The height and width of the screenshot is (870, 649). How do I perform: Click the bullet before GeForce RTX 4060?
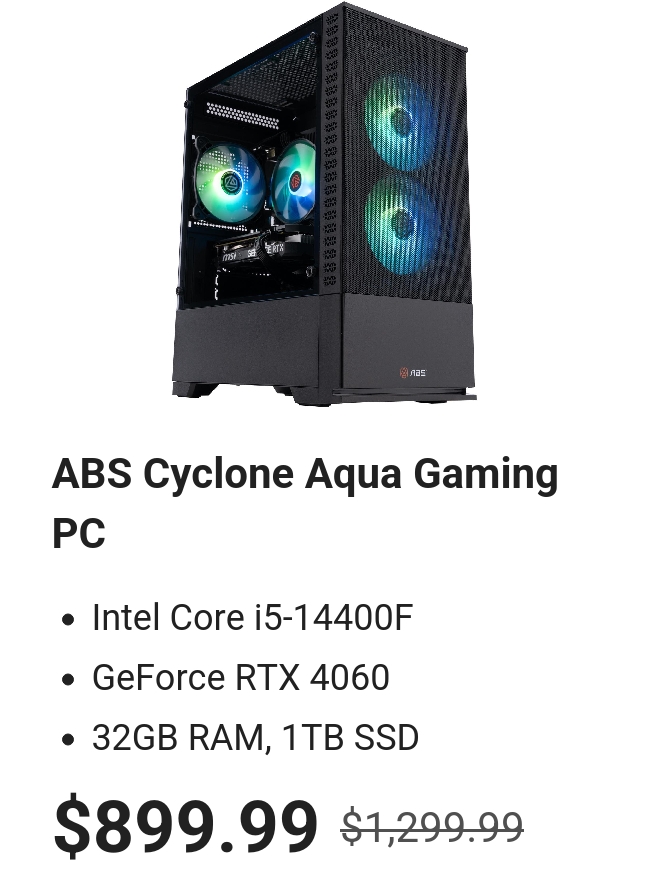pos(68,679)
